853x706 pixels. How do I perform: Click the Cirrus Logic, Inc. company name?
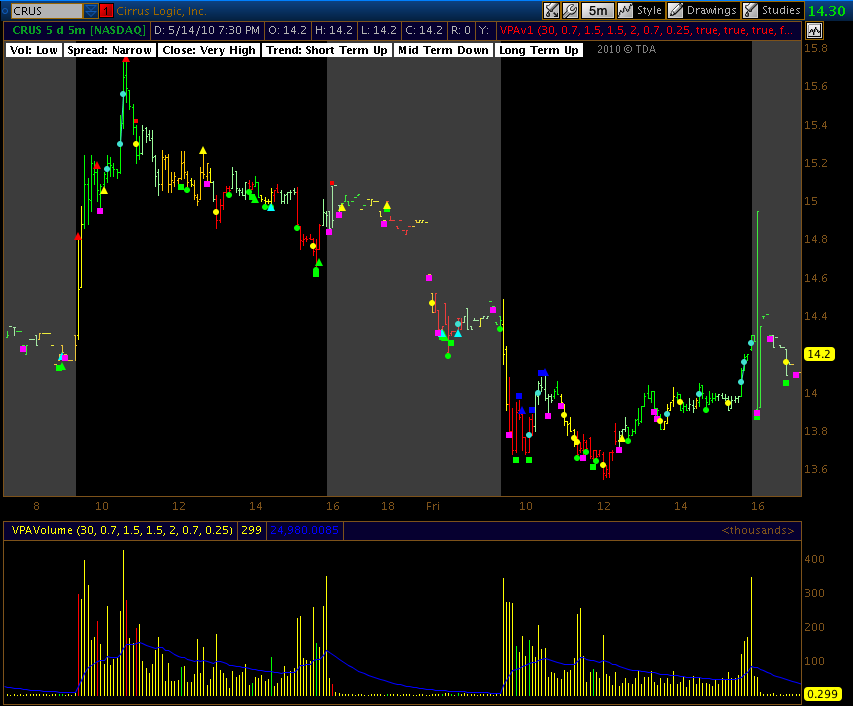161,11
